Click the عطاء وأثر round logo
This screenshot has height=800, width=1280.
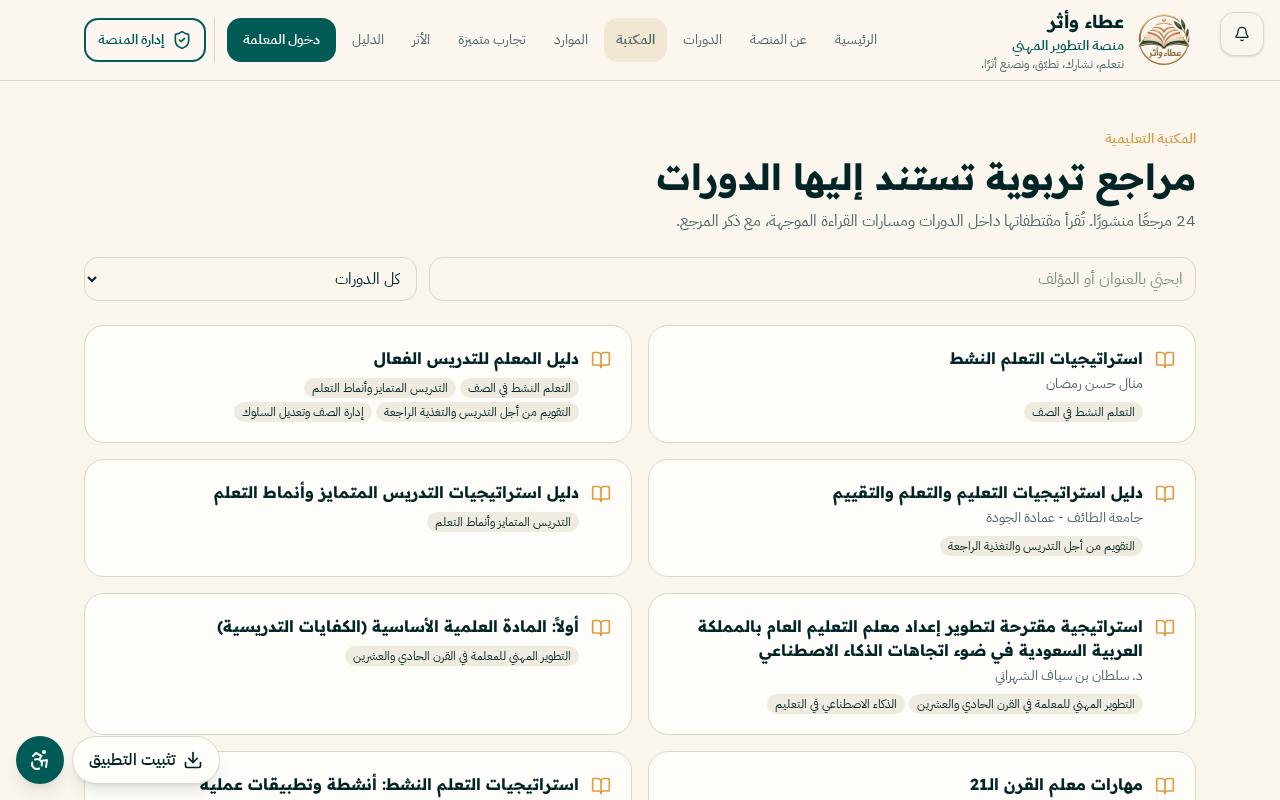[1164, 40]
